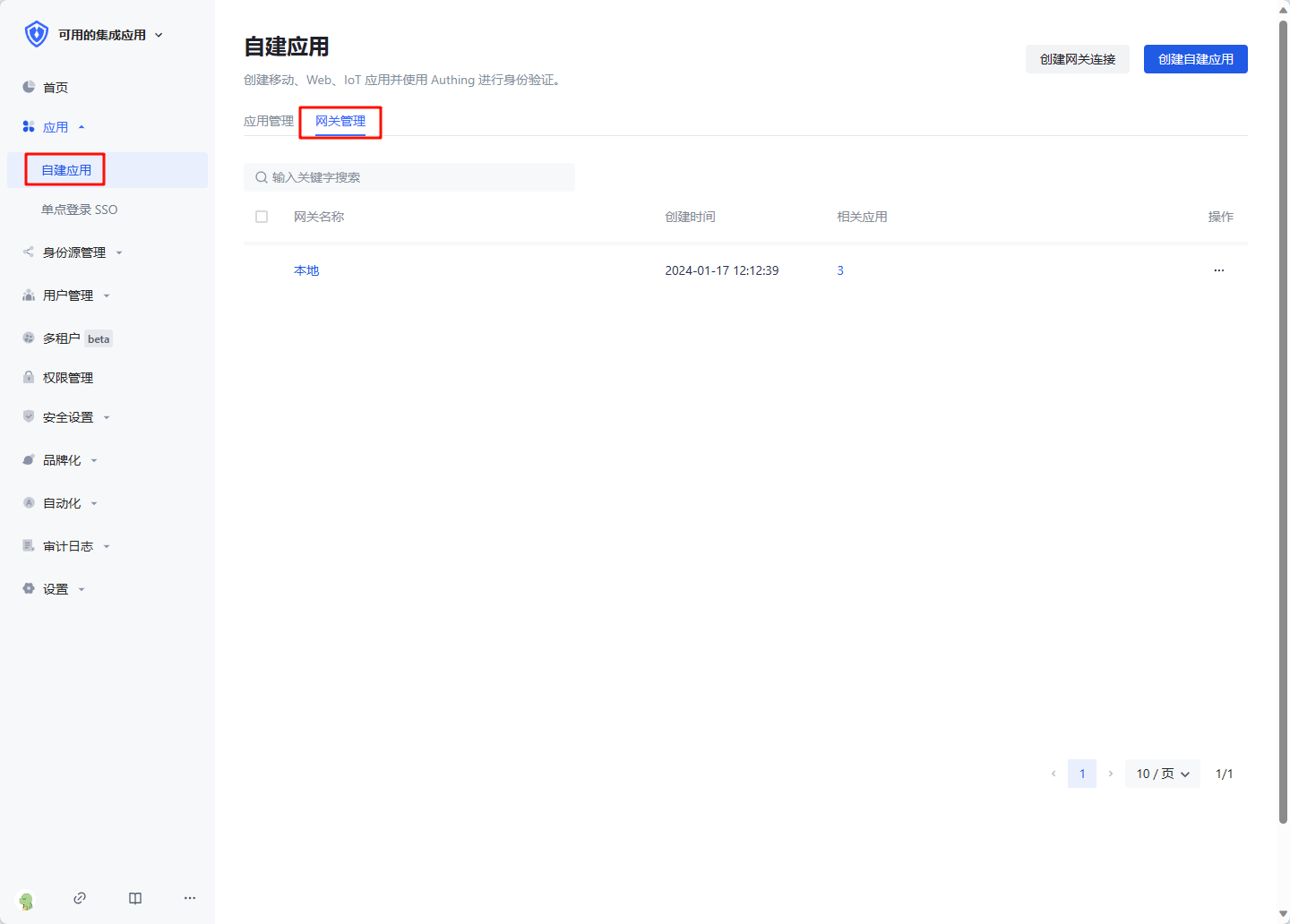Viewport: 1290px width, 924px height.
Task: Click the 权限管理 lock icon
Action: pyautogui.click(x=29, y=378)
